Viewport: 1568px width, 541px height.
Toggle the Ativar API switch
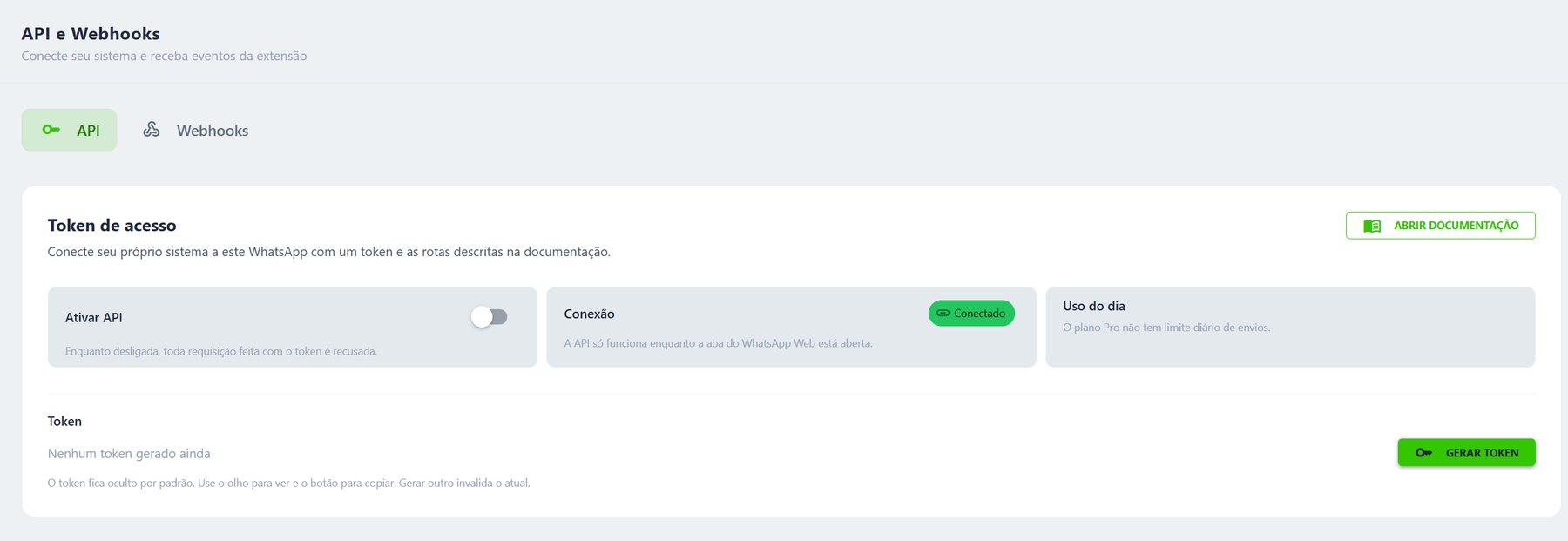click(490, 317)
